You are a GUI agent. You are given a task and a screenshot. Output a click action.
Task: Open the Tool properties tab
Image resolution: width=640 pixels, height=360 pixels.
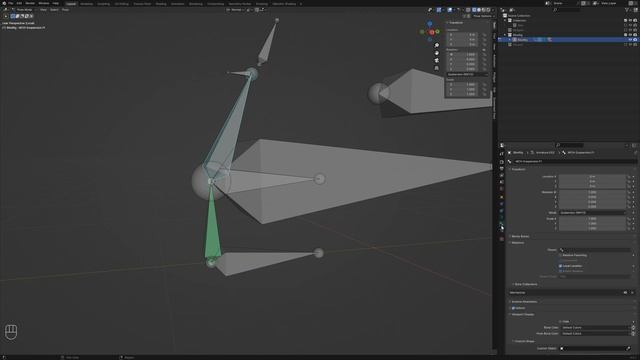(x=502, y=154)
